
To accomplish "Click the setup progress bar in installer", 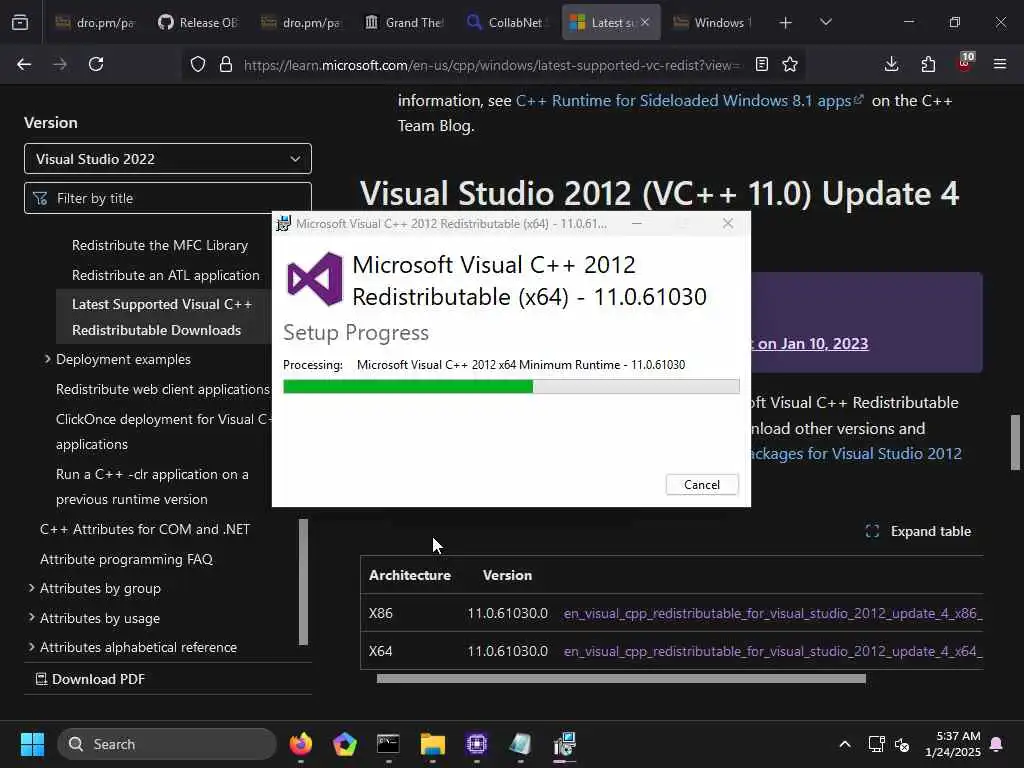I will pos(511,387).
